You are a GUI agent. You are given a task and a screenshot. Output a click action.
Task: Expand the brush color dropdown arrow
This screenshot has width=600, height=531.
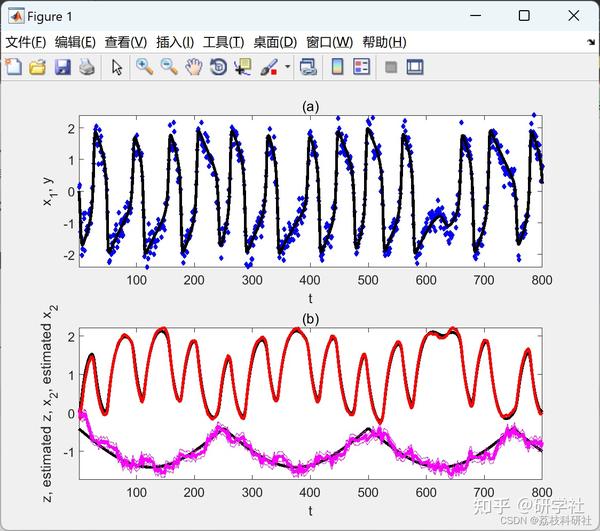pyautogui.click(x=287, y=67)
